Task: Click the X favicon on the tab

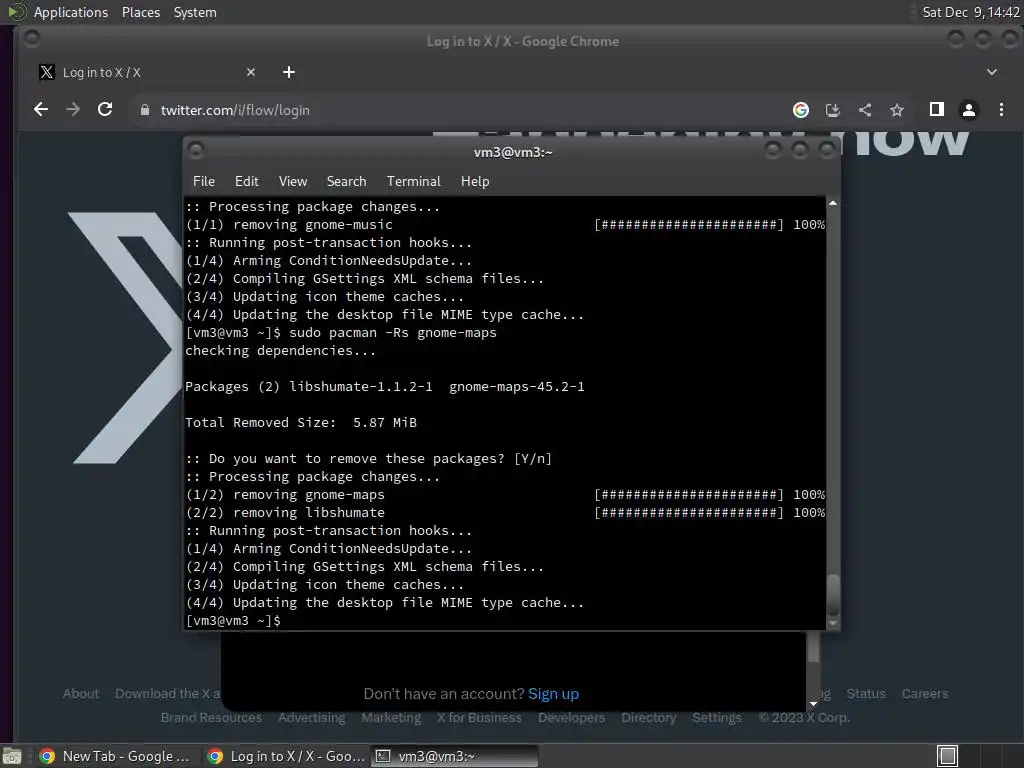Action: 46,72
